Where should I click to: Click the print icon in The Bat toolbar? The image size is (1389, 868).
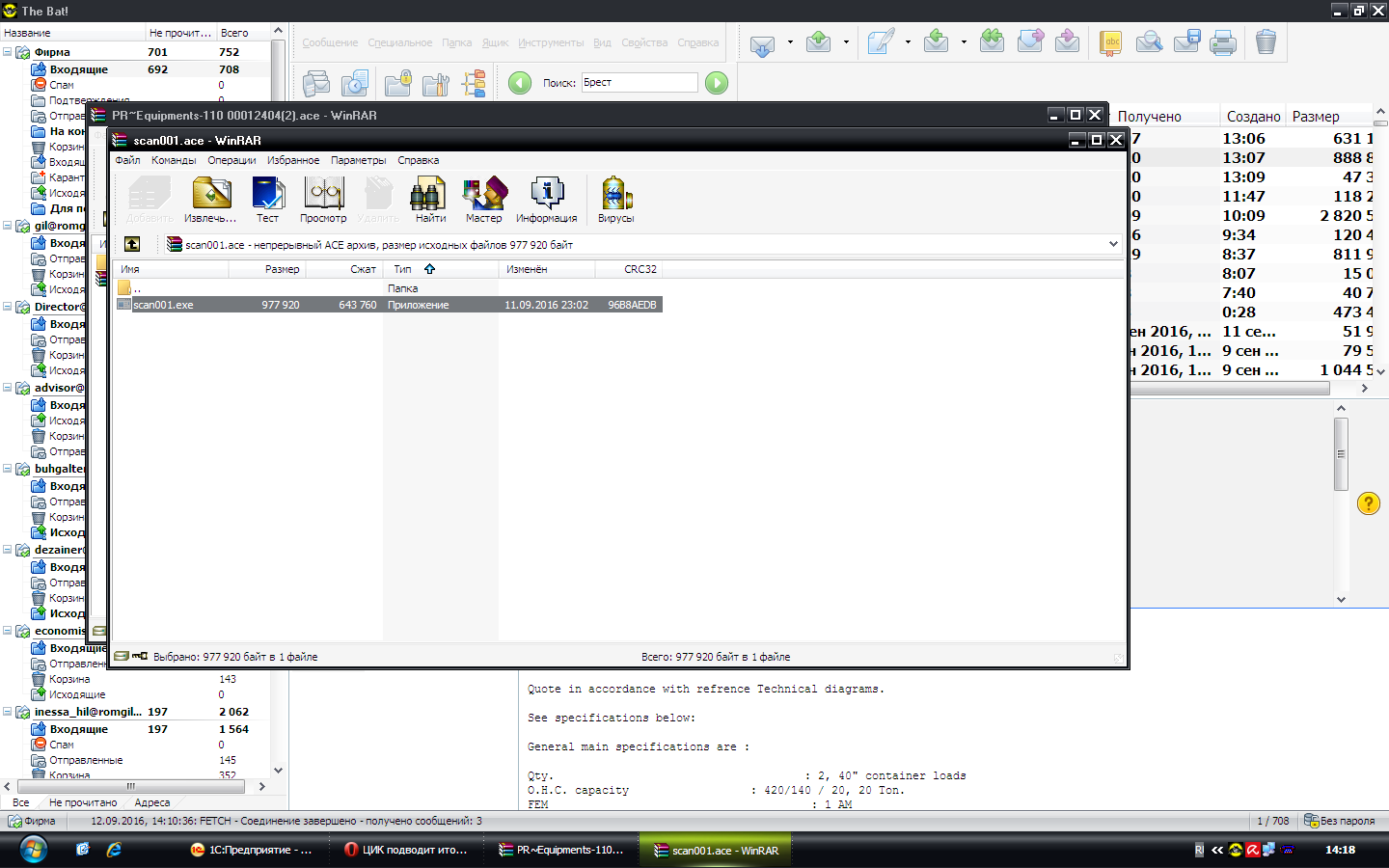[1223, 42]
